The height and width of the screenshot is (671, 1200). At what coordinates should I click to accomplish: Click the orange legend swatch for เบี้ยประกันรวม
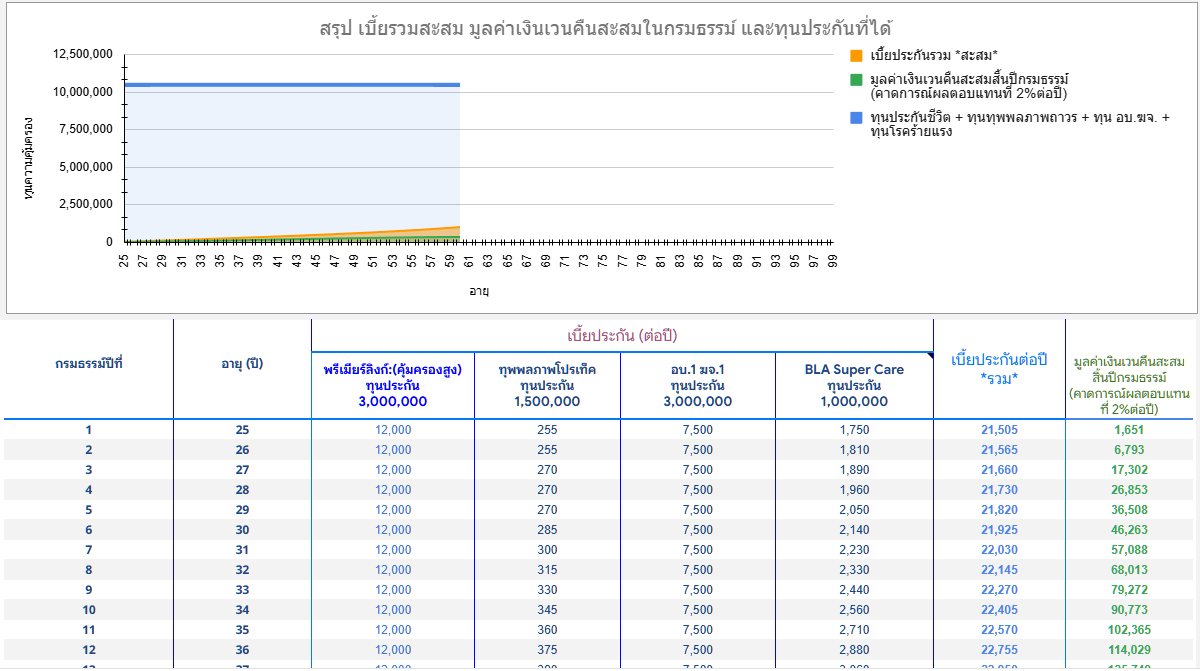[x=856, y=54]
